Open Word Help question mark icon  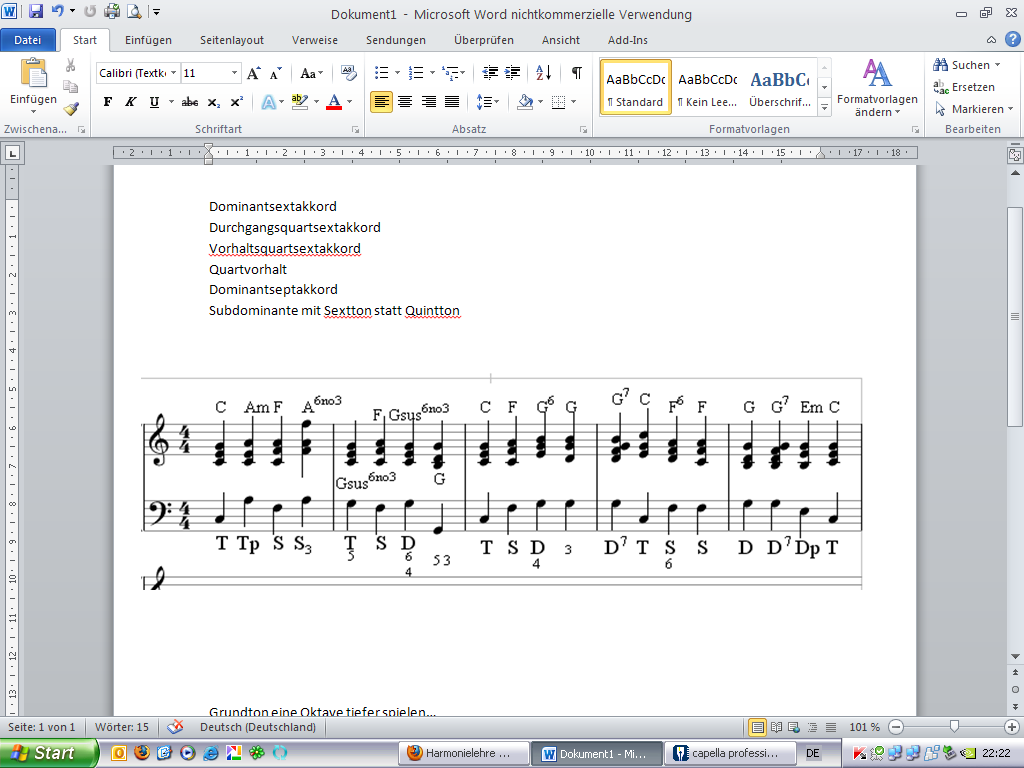click(x=1012, y=39)
